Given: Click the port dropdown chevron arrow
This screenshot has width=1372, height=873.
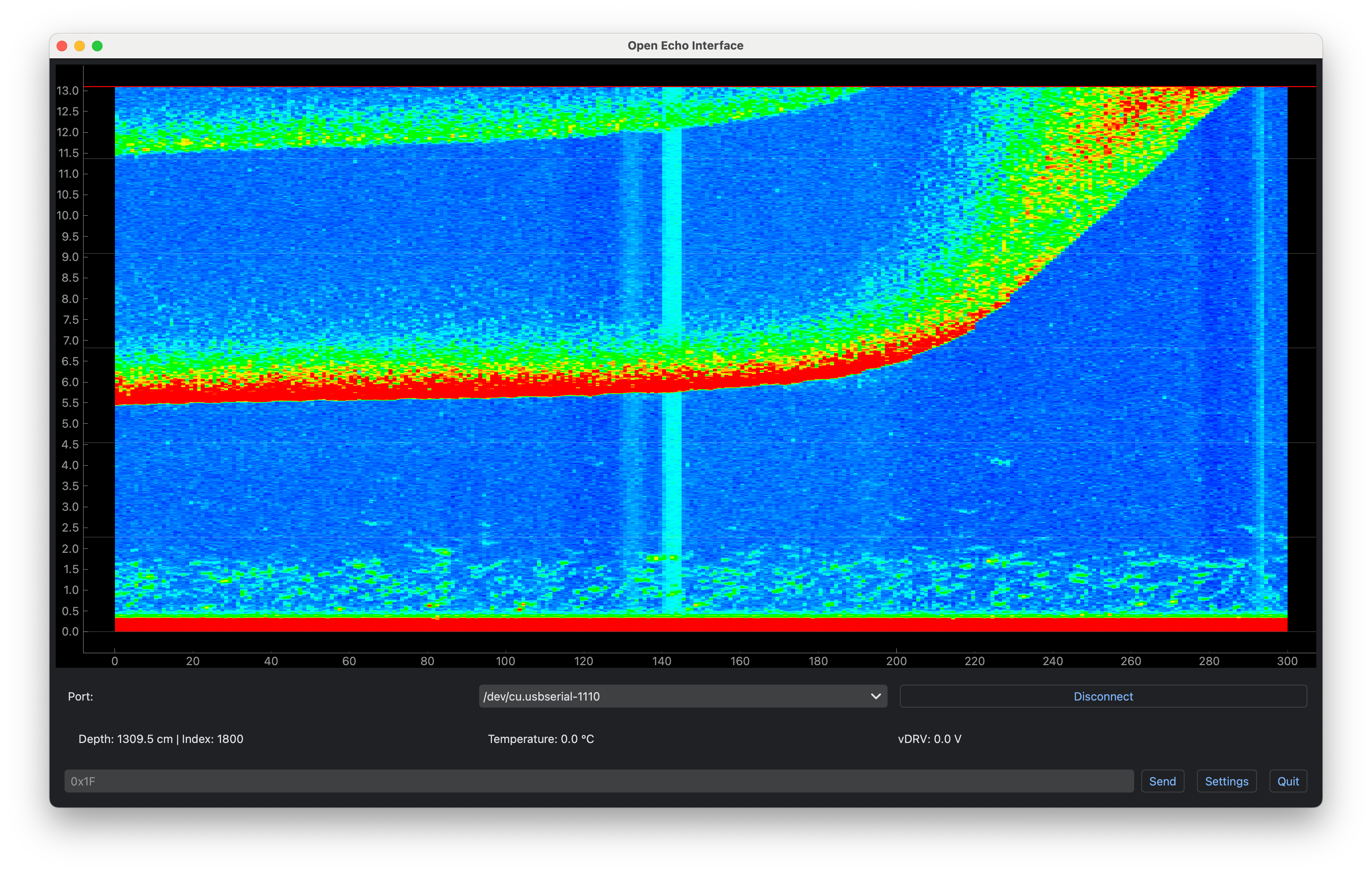Looking at the screenshot, I should [x=876, y=696].
